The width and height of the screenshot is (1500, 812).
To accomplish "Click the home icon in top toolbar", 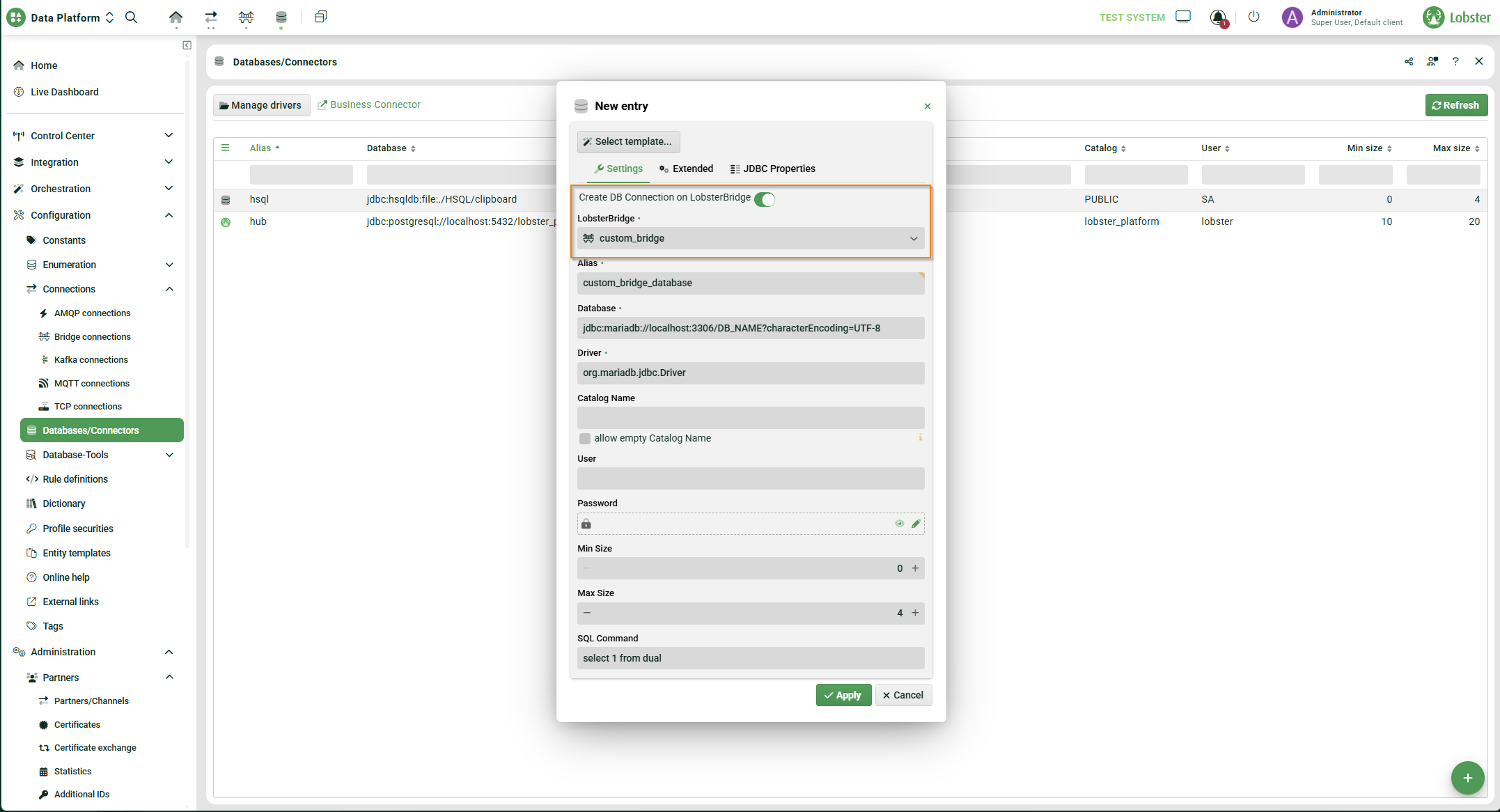I will (x=175, y=17).
